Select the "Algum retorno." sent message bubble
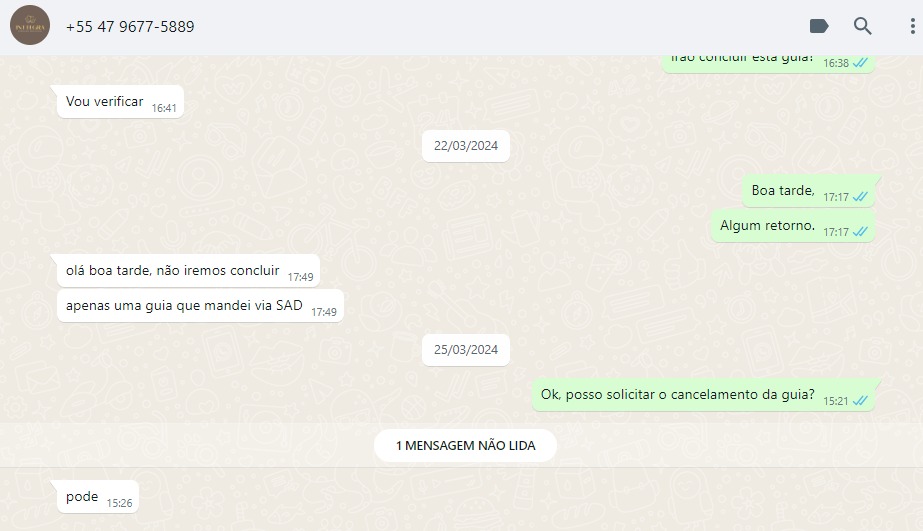 [x=793, y=226]
